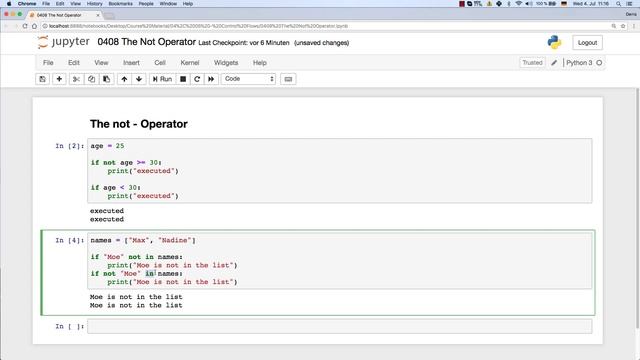Click into the names list code cell
This screenshot has height=360, width=640.
click(340, 261)
